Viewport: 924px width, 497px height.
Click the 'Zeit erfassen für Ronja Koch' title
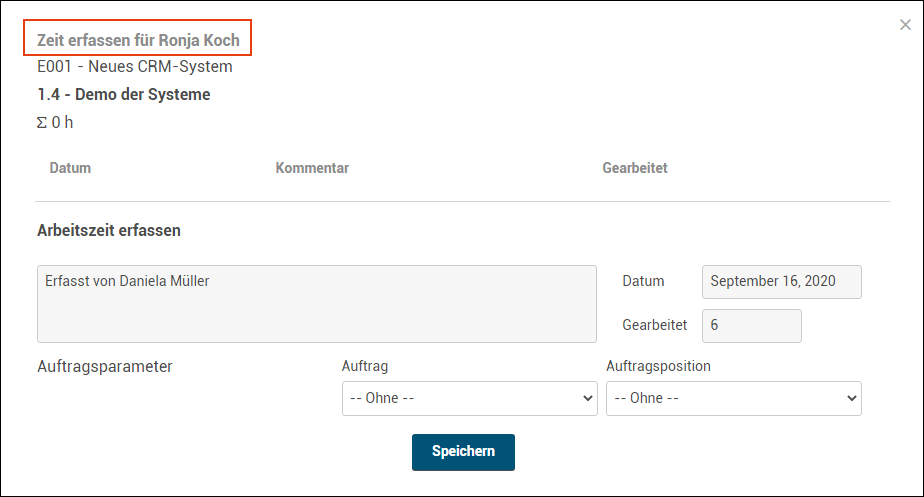[138, 41]
